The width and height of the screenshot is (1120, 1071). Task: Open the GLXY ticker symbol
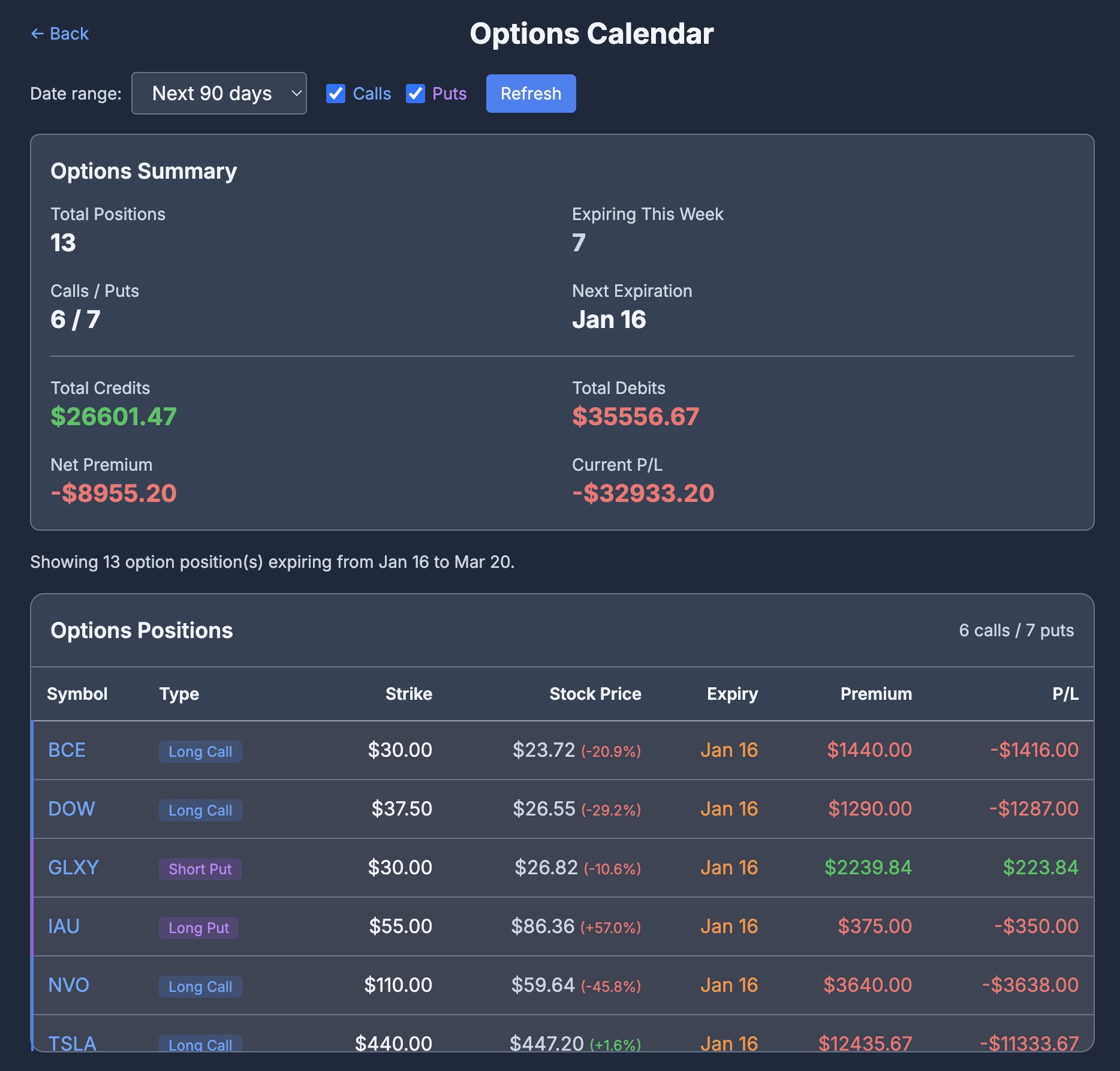(x=73, y=867)
